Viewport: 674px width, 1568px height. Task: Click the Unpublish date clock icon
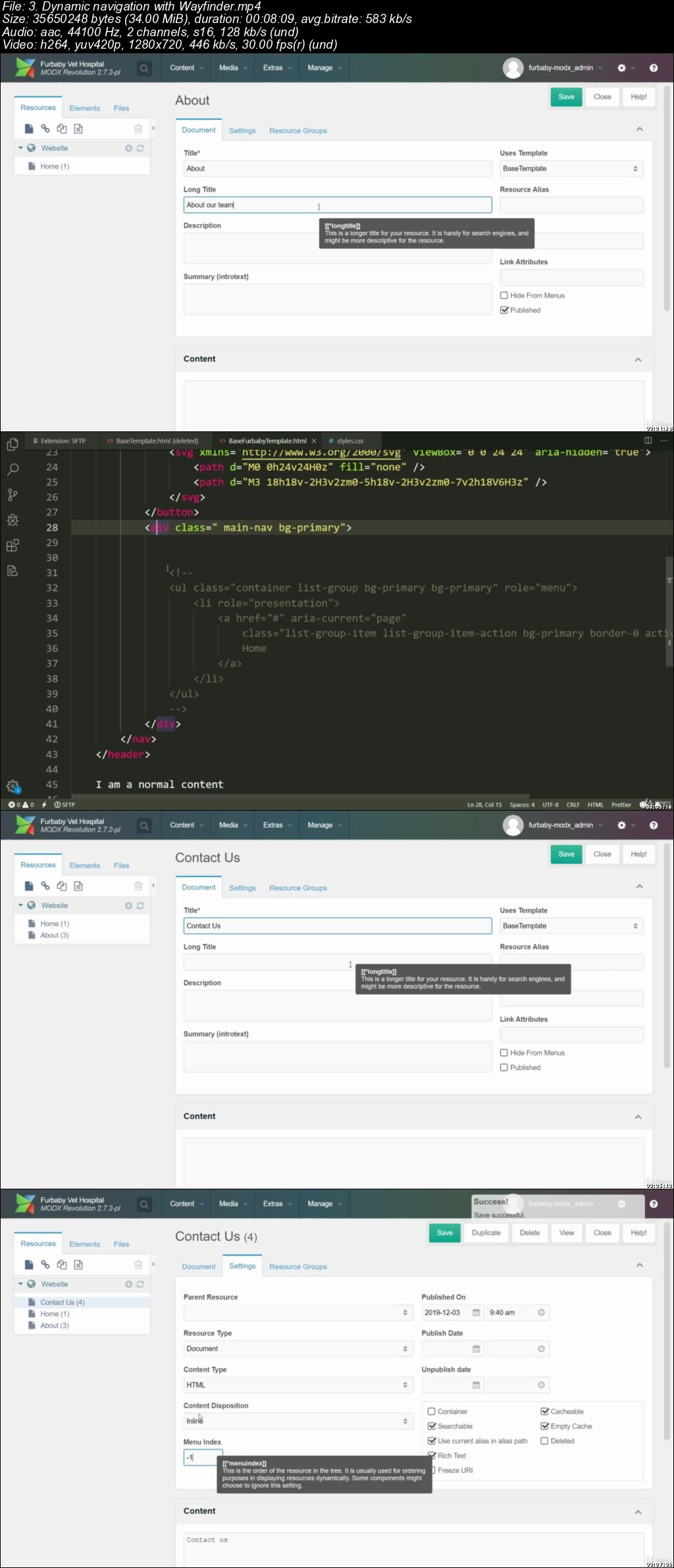click(541, 1385)
